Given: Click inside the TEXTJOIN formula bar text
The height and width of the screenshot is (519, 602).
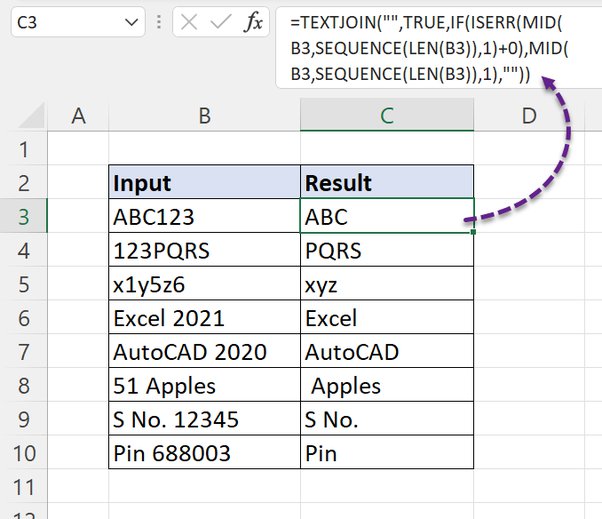Looking at the screenshot, I should click(x=429, y=48).
